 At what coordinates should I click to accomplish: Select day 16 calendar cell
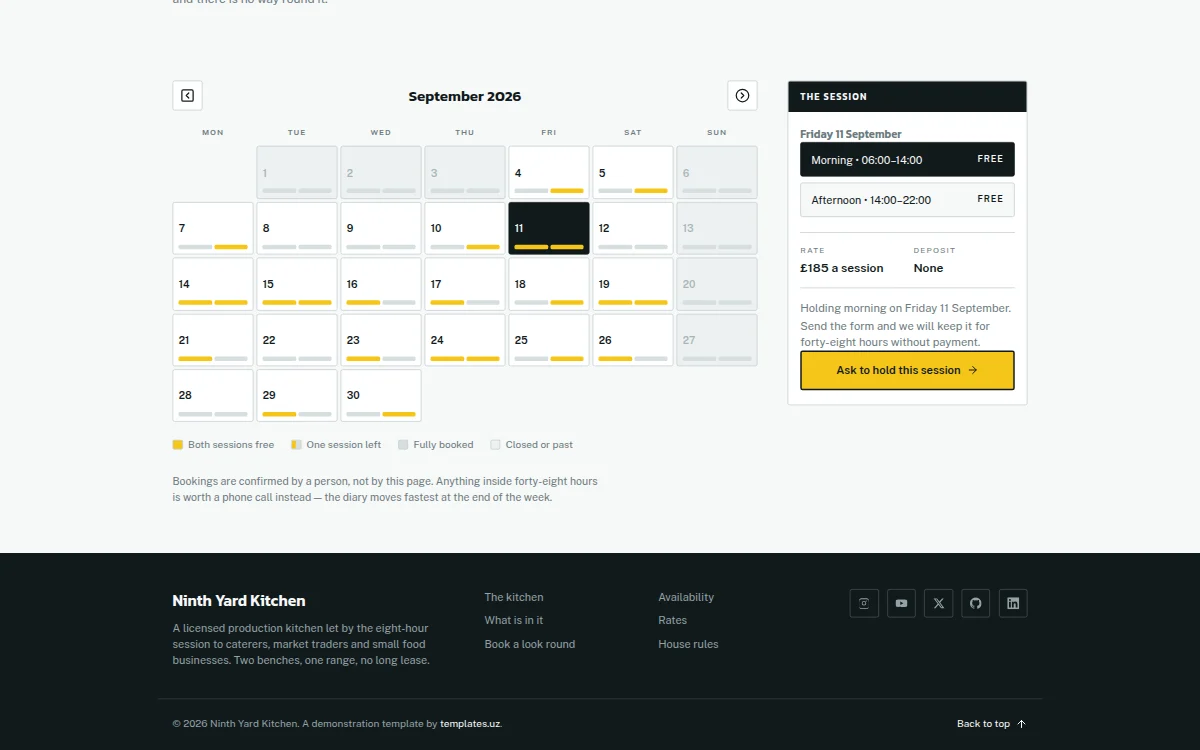click(x=381, y=284)
